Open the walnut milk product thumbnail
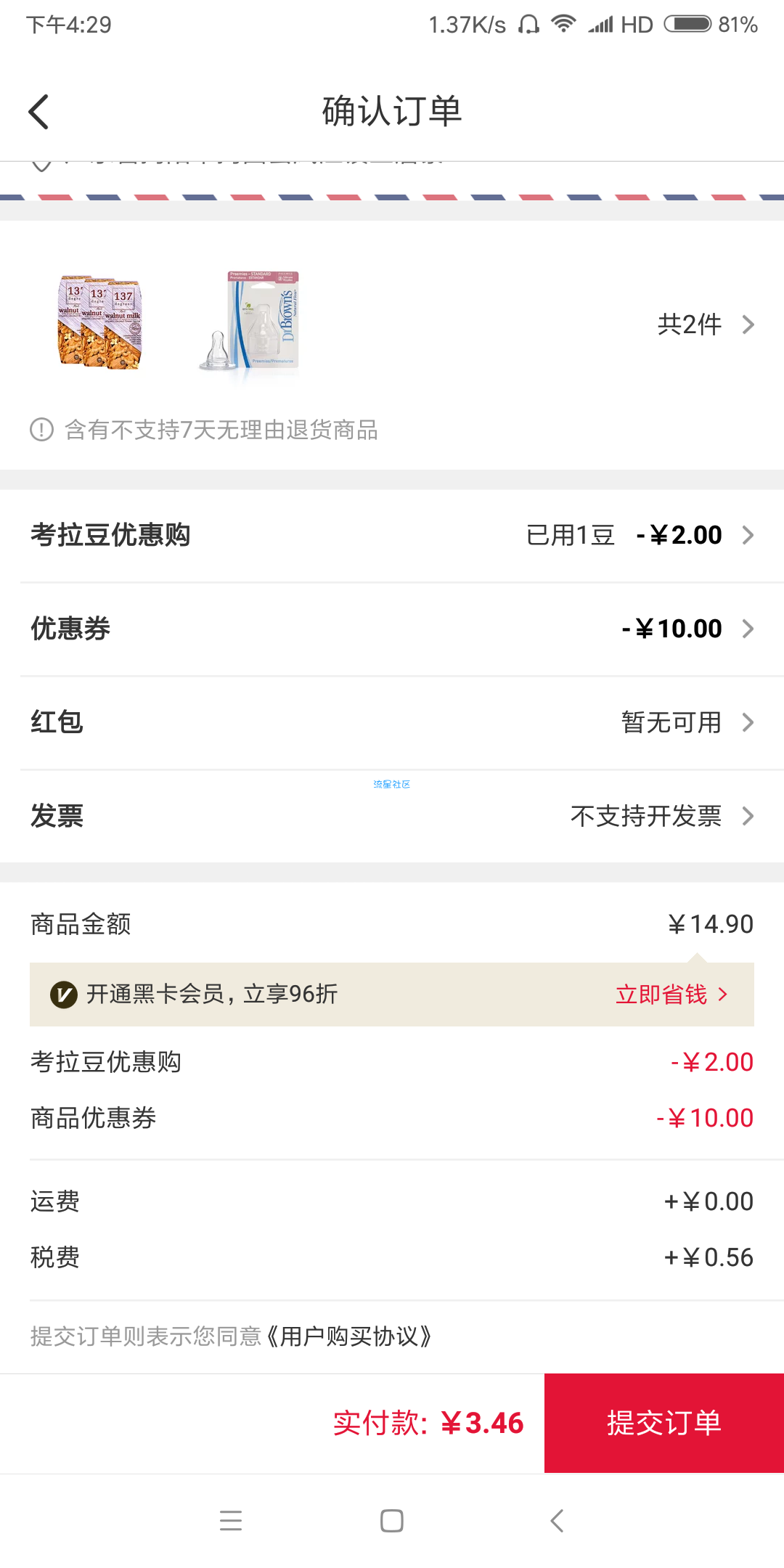Screen dimensions: 784x1568 100,322
